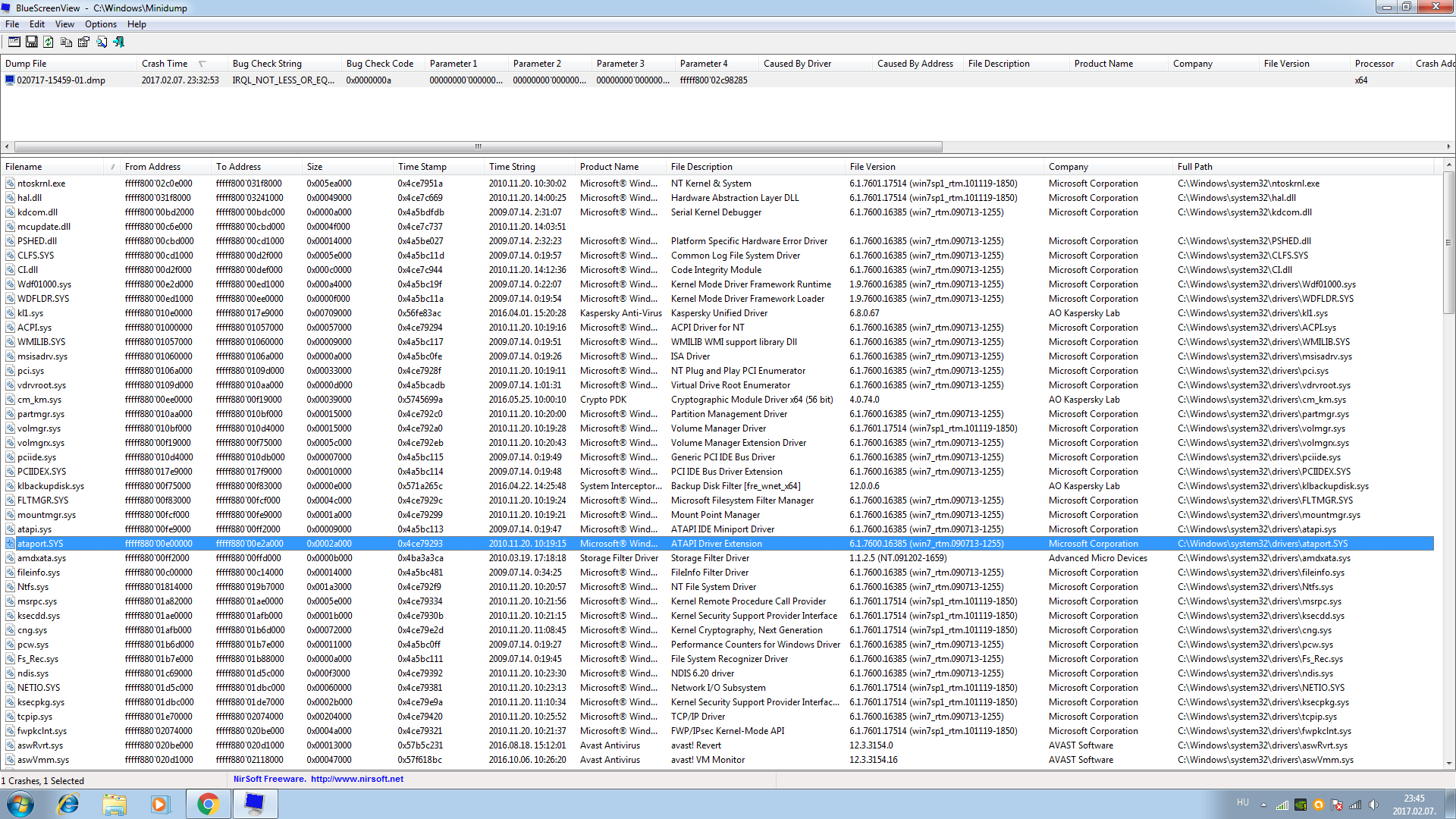Sort drivers by Company column header

[x=1068, y=167]
